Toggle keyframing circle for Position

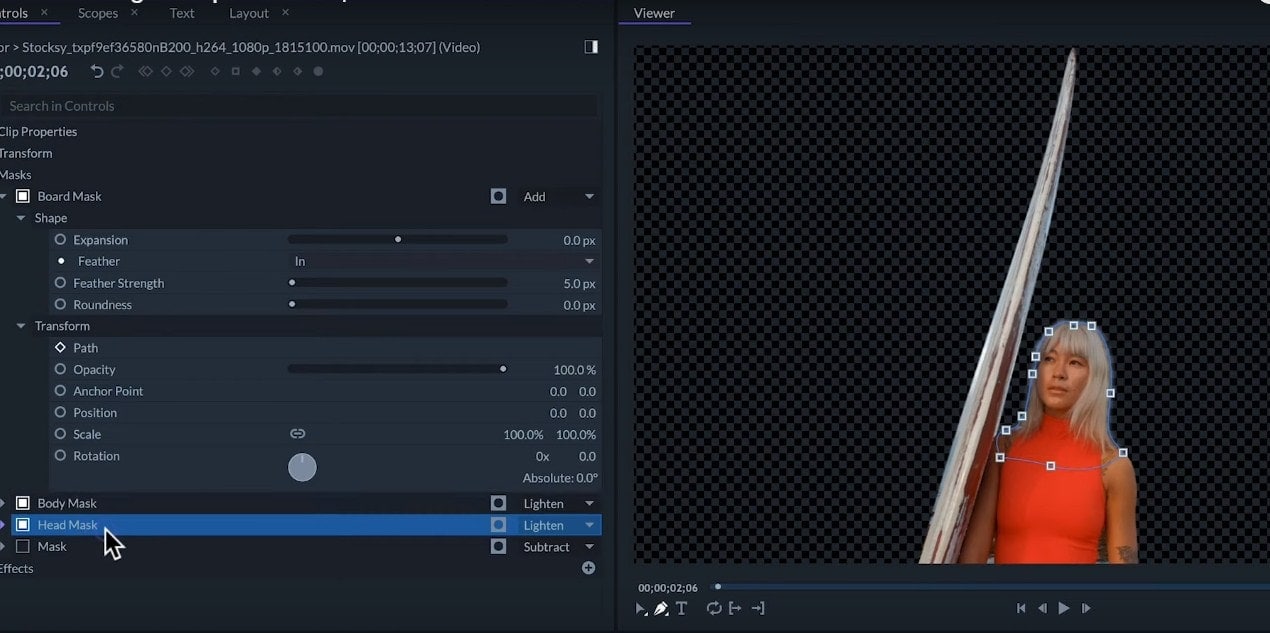point(60,413)
